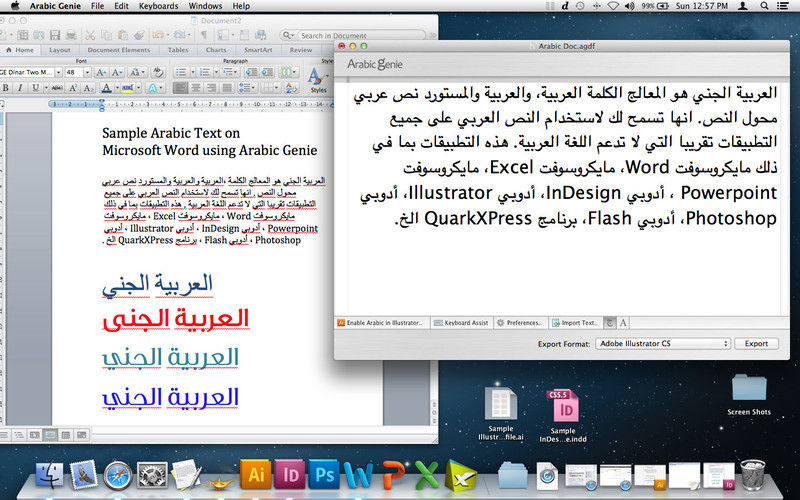800x500 pixels.
Task: Click the center text alignment icon
Action: (x=195, y=88)
